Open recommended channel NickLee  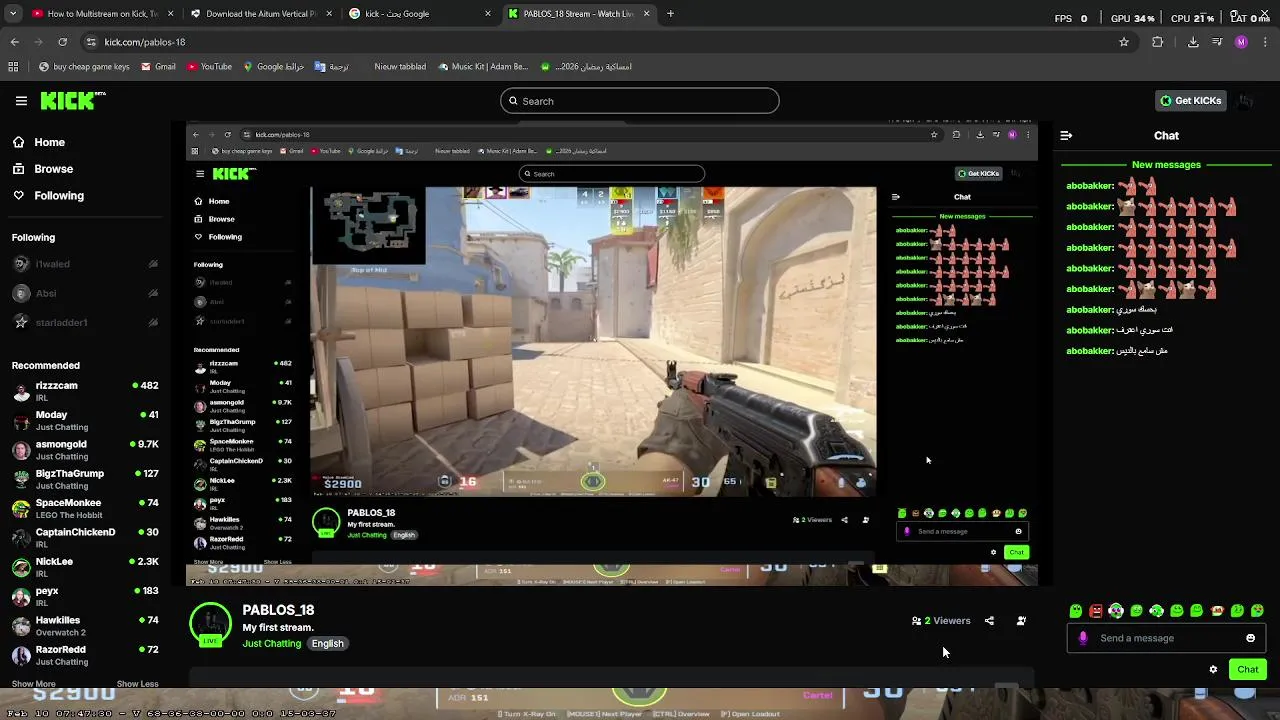[x=85, y=567]
